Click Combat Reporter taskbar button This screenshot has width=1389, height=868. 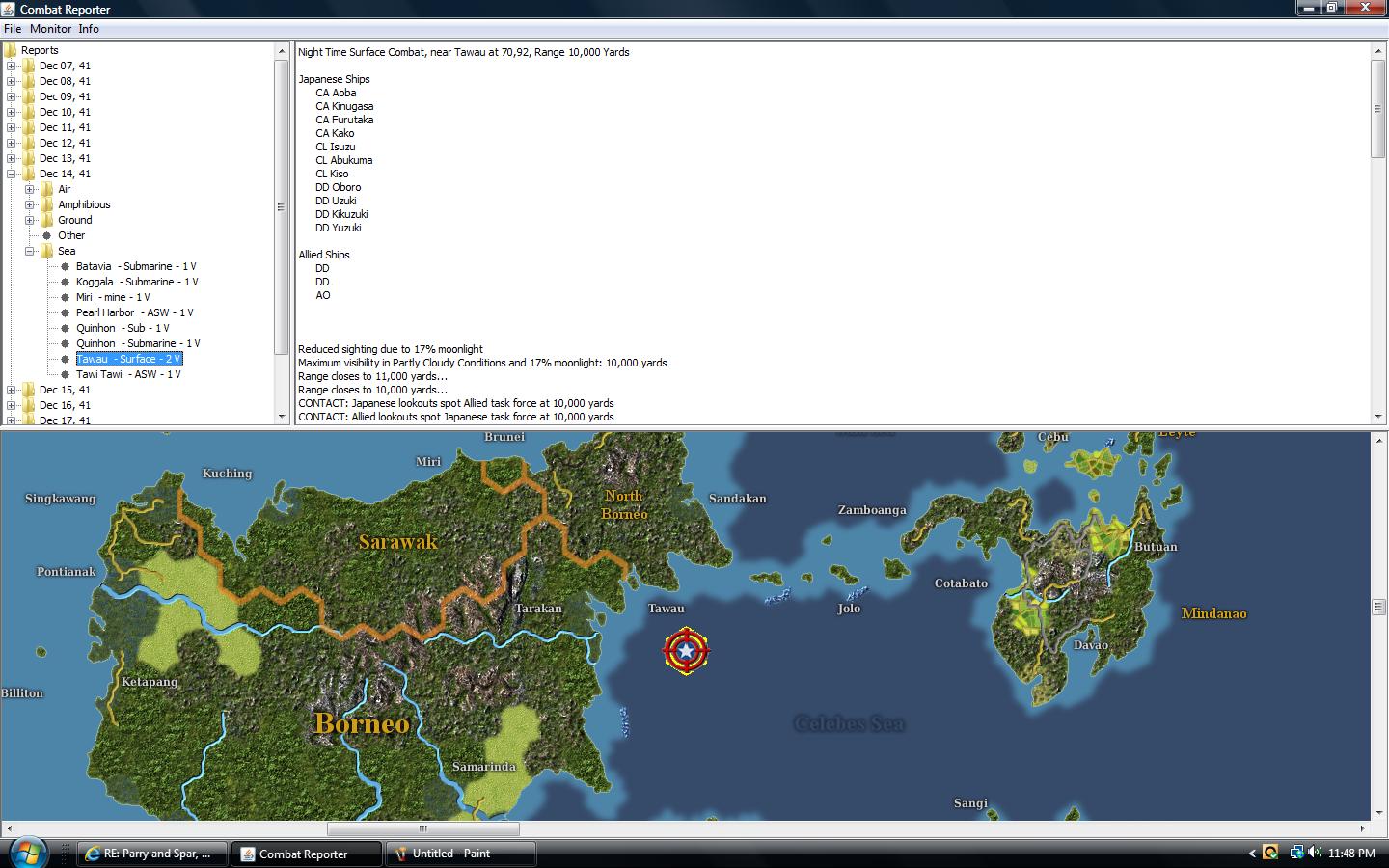tap(306, 854)
